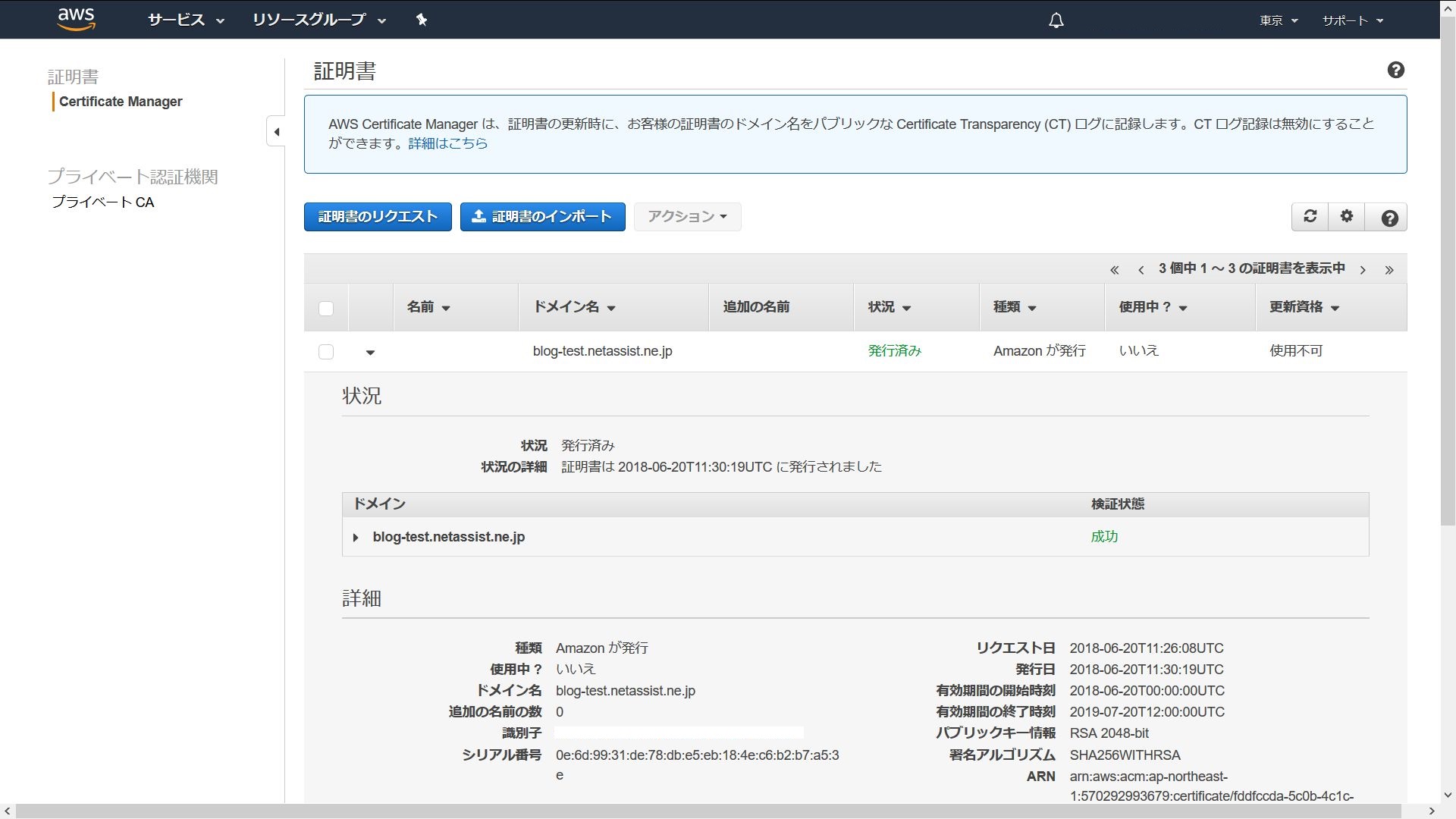This screenshot has width=1456, height=819.
Task: Click the 追加の名前 column header
Action: [x=756, y=307]
